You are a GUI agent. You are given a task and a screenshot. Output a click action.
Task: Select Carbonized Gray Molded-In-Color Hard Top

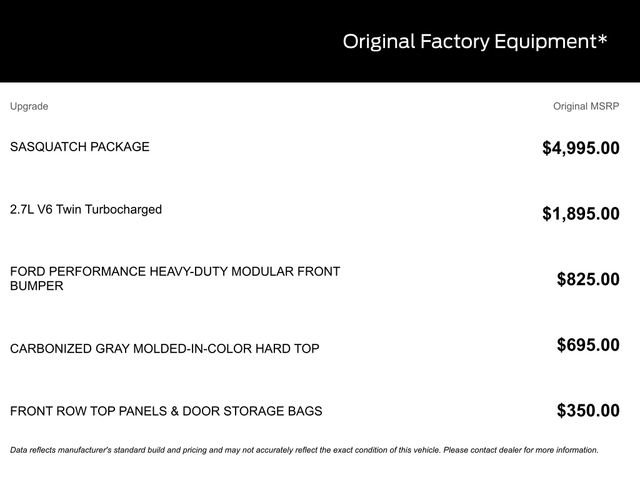[164, 349]
